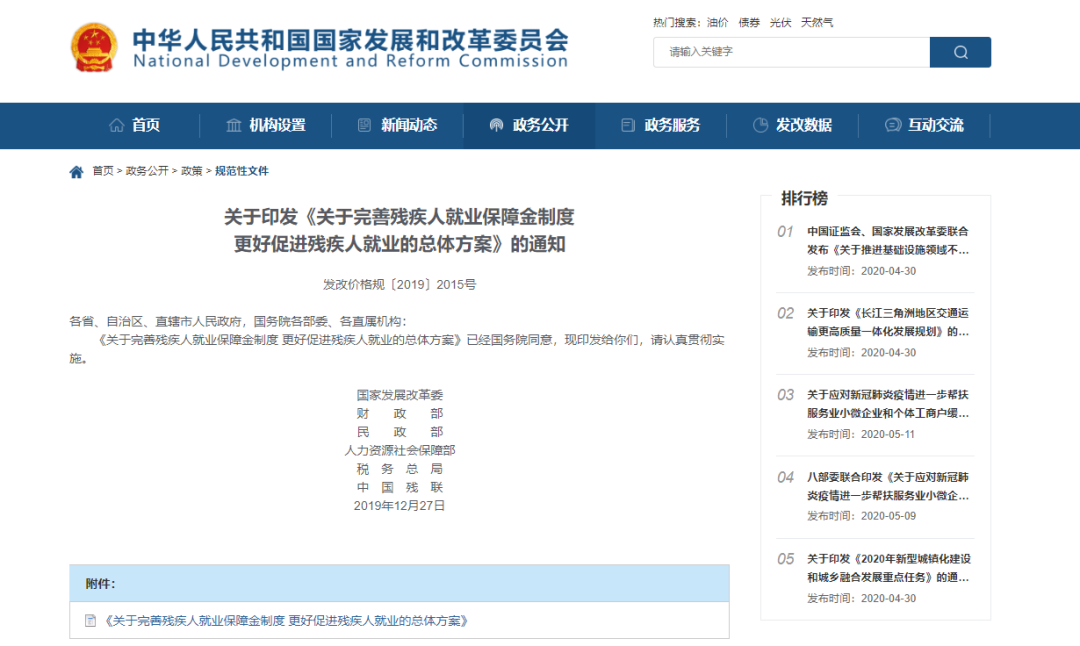Open ranking item 01 about 中国证监会
The height and width of the screenshot is (646, 1080).
click(x=887, y=240)
